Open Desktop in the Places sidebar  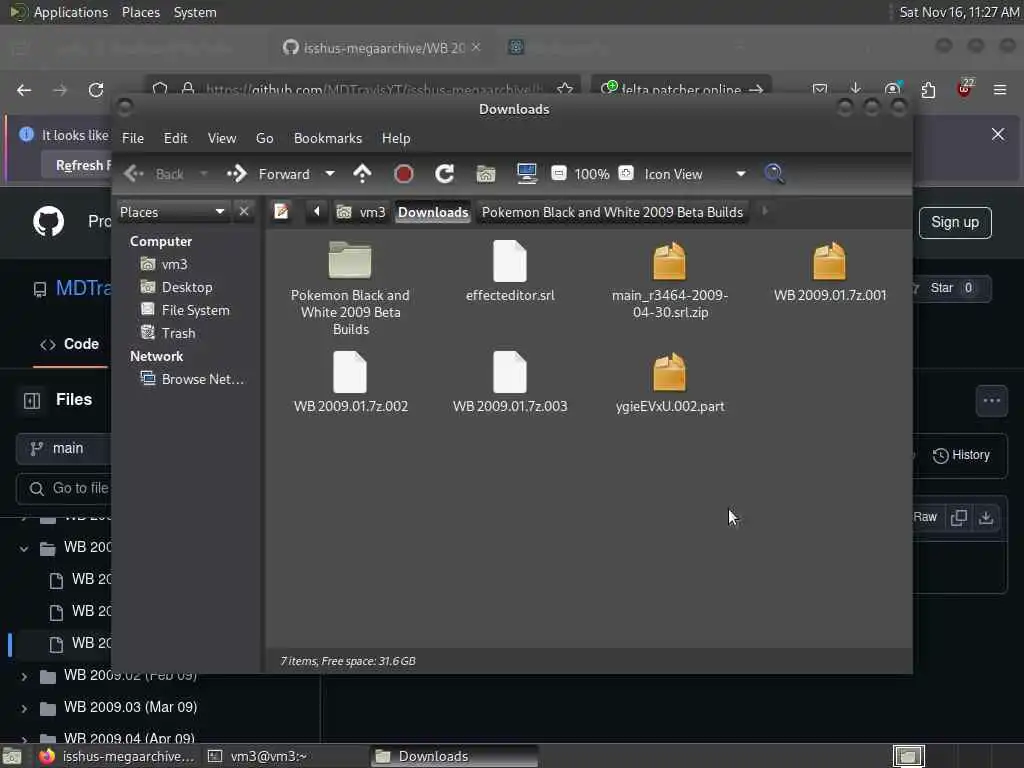click(x=176, y=287)
